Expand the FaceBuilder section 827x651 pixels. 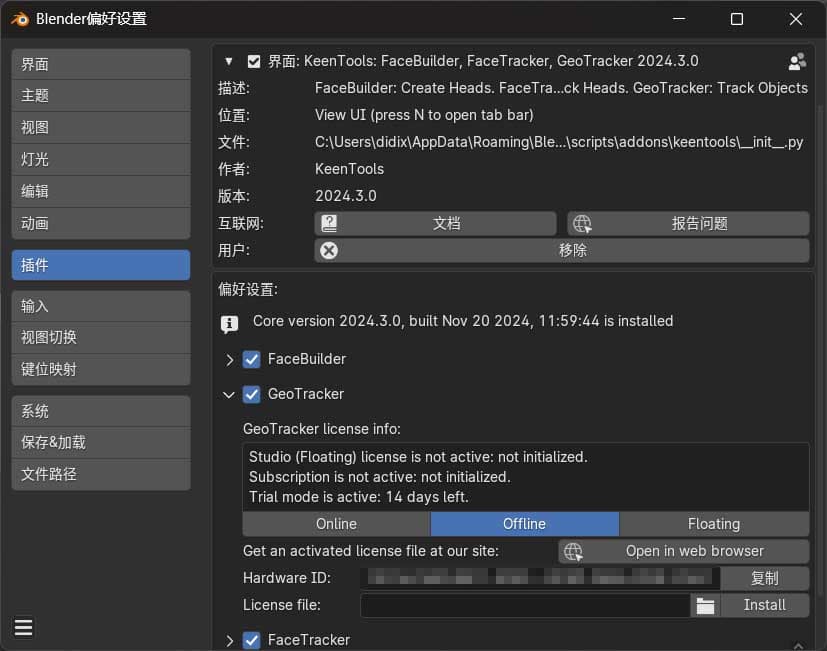229,360
